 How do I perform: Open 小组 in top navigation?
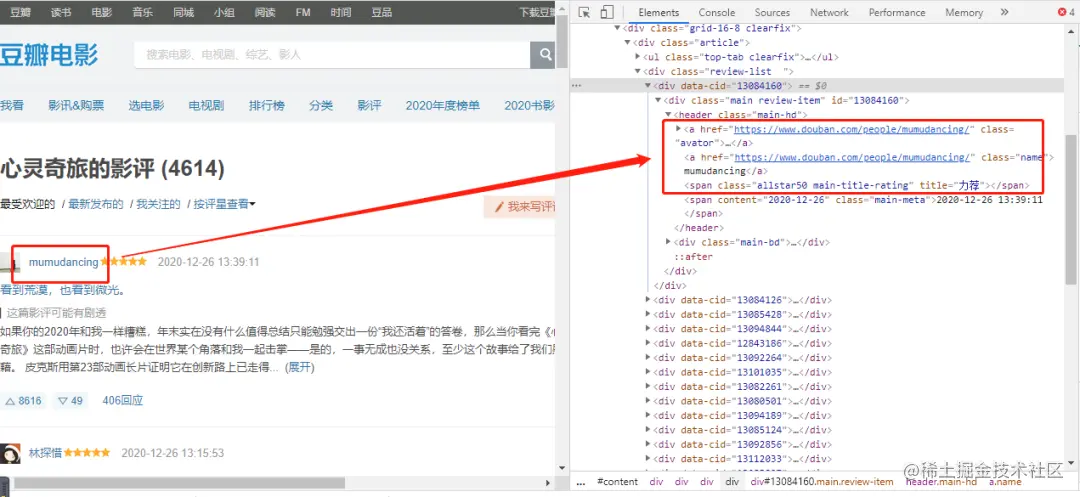tap(224, 12)
